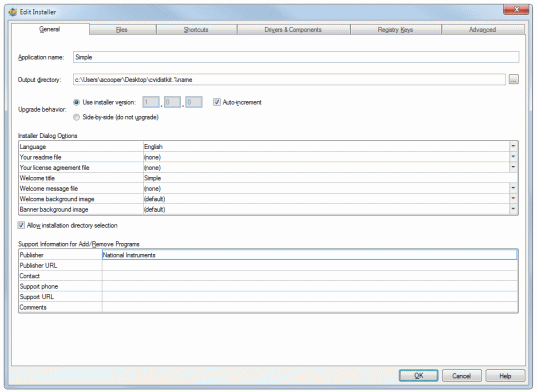
Task: Switch to the General tab
Action: 50,29
